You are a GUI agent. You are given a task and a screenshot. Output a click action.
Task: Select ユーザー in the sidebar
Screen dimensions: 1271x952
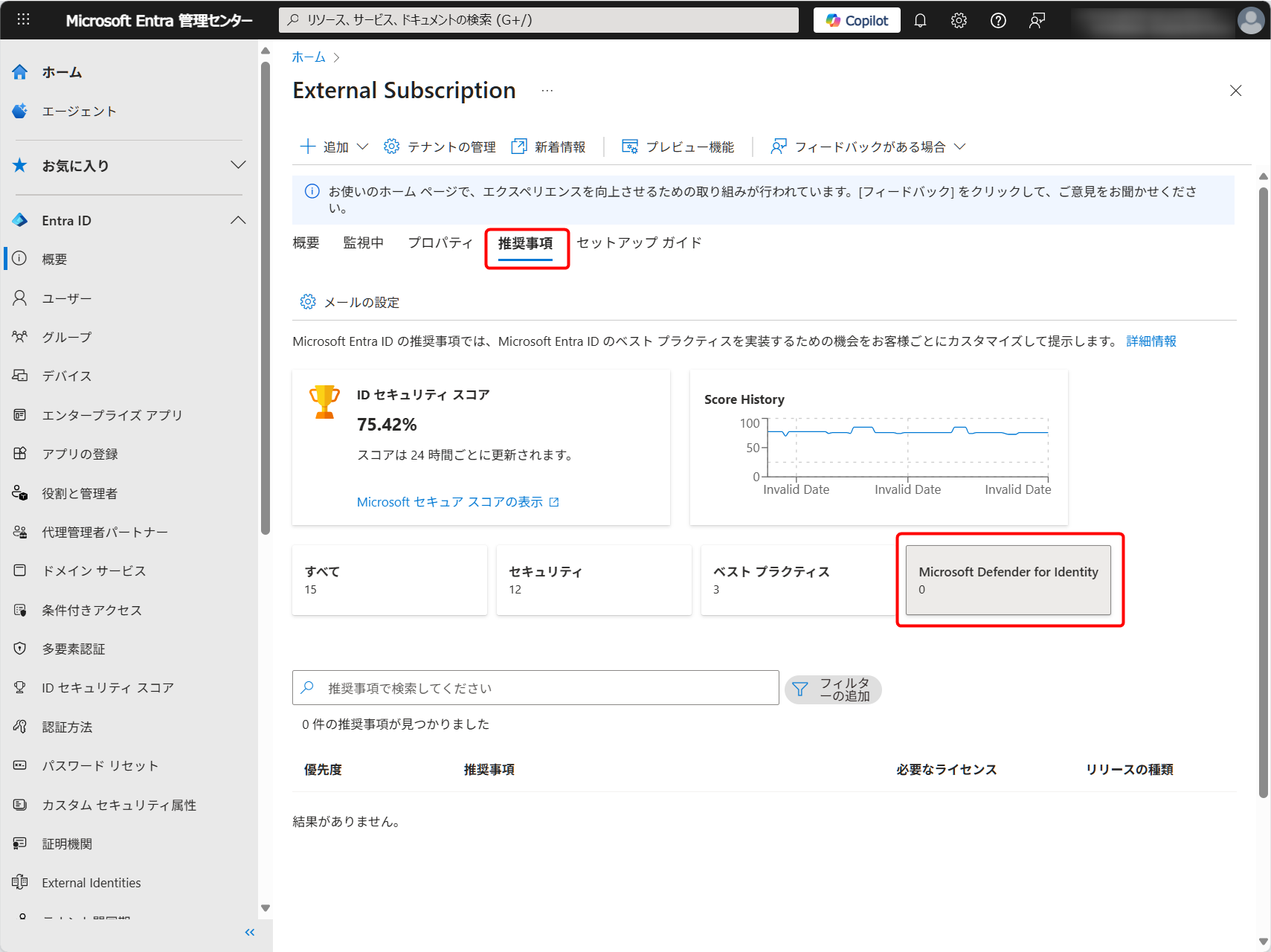pos(67,297)
